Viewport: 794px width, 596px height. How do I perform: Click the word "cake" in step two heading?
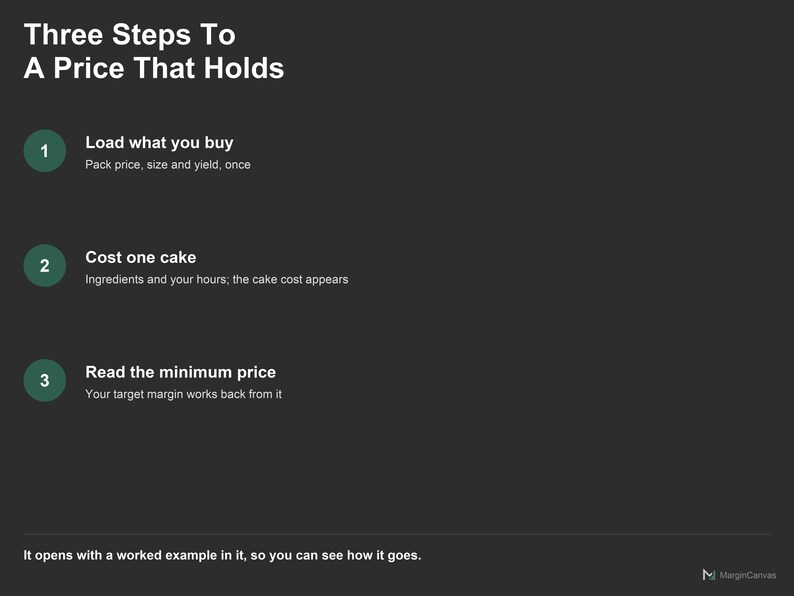pyautogui.click(x=177, y=257)
